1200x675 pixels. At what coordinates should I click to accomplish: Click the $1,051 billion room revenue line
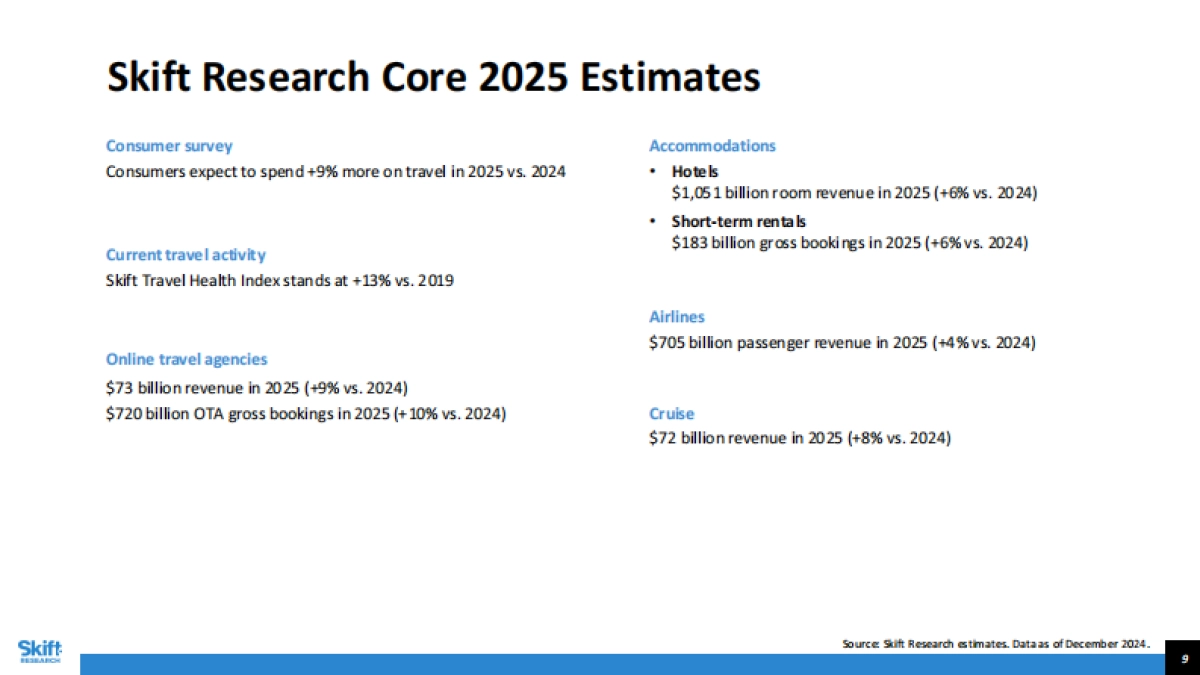point(854,193)
